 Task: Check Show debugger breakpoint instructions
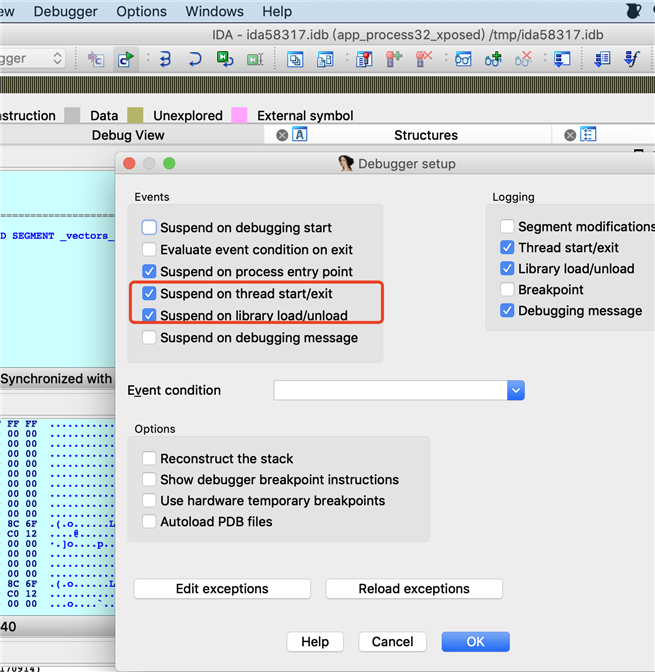coord(149,480)
